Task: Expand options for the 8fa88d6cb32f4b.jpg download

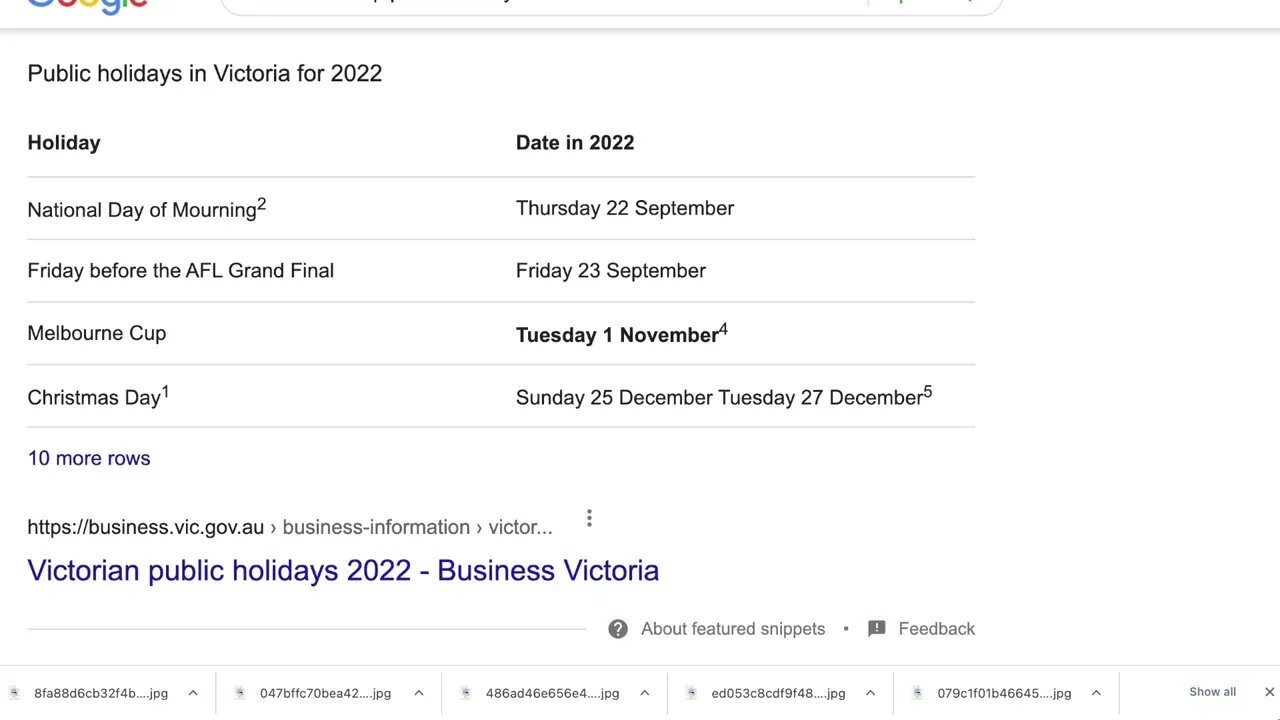Action: [x=193, y=693]
